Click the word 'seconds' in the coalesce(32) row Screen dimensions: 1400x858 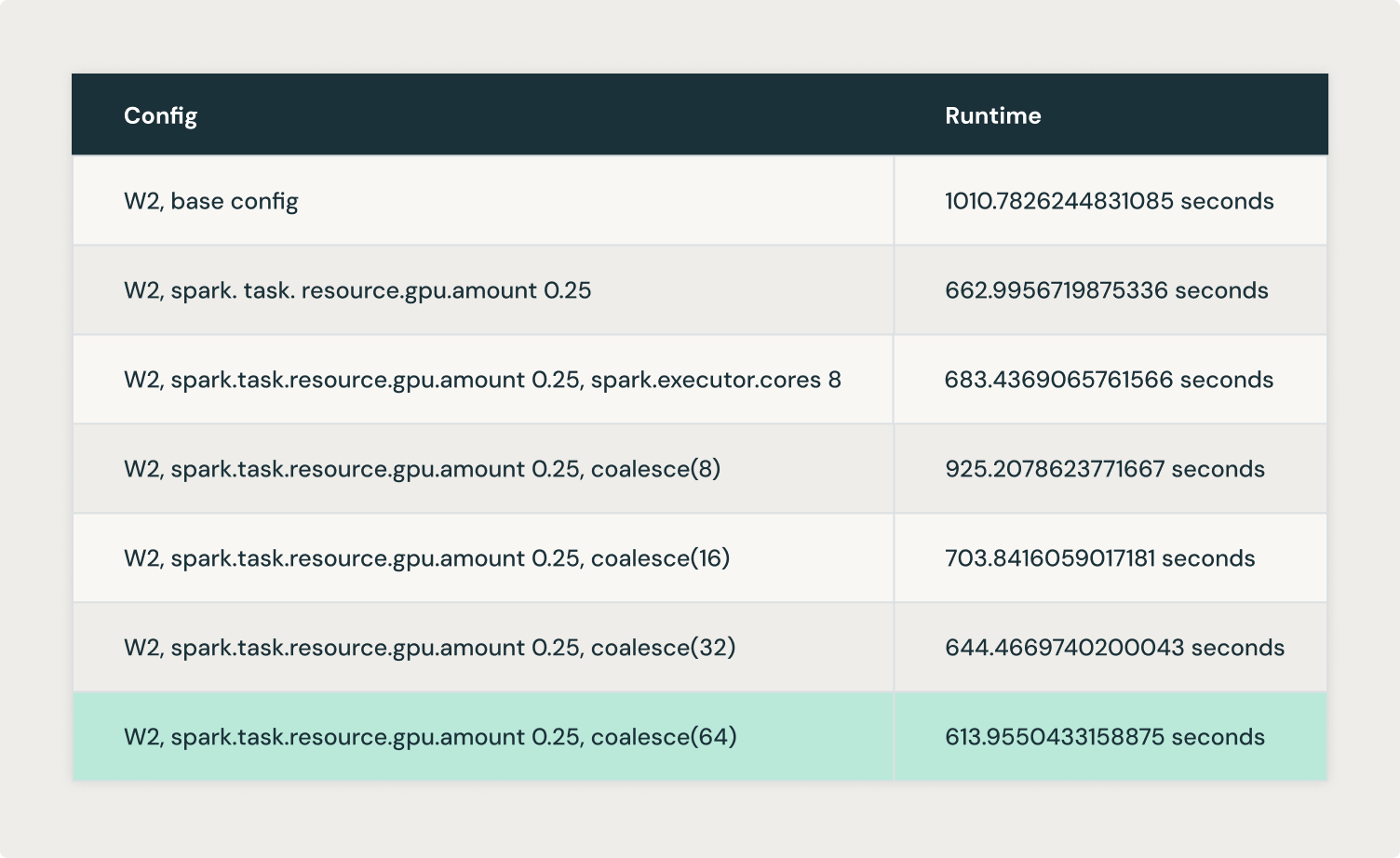(x=1238, y=648)
